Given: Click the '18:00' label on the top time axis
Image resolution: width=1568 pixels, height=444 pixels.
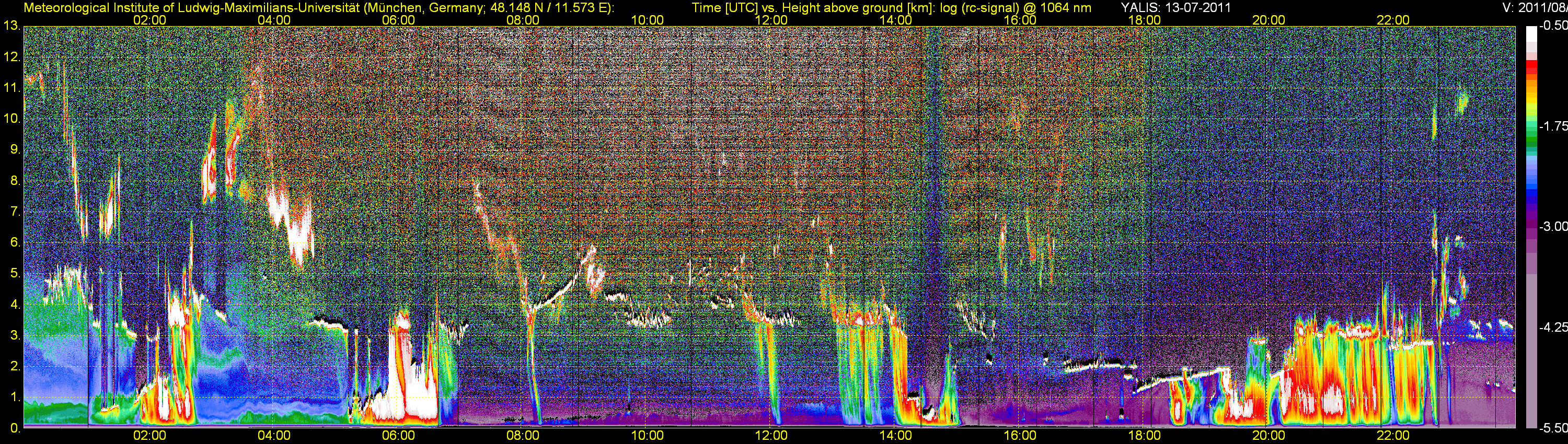Looking at the screenshot, I should click(1144, 20).
